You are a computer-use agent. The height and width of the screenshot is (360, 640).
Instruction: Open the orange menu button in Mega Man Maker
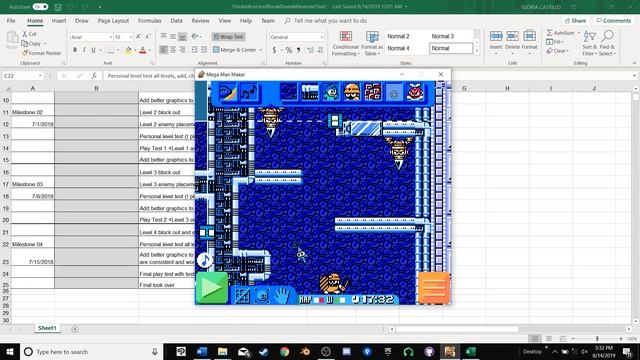[434, 288]
